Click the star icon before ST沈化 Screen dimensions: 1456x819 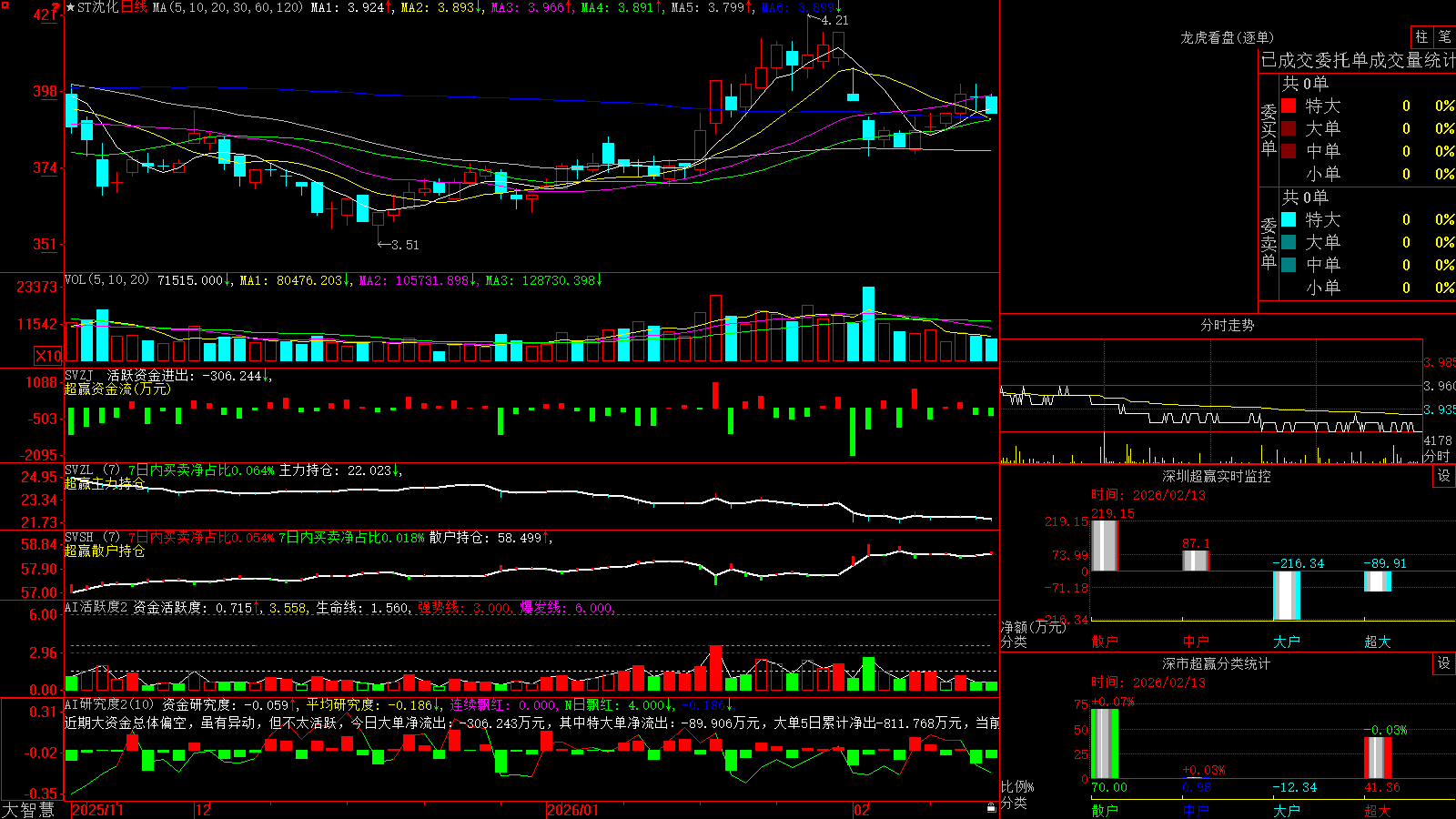click(71, 7)
